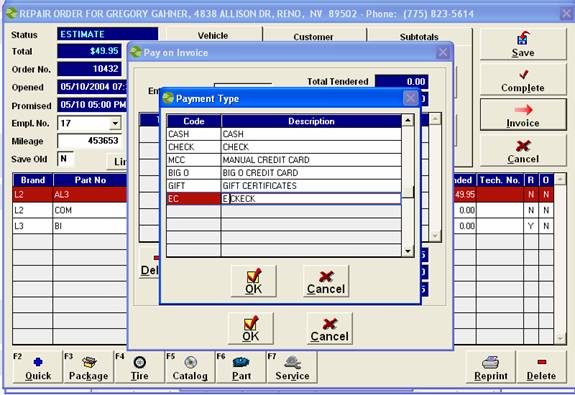Viewport: 575px width, 395px height.
Task: Click the repair order window close button
Action: click(x=566, y=14)
